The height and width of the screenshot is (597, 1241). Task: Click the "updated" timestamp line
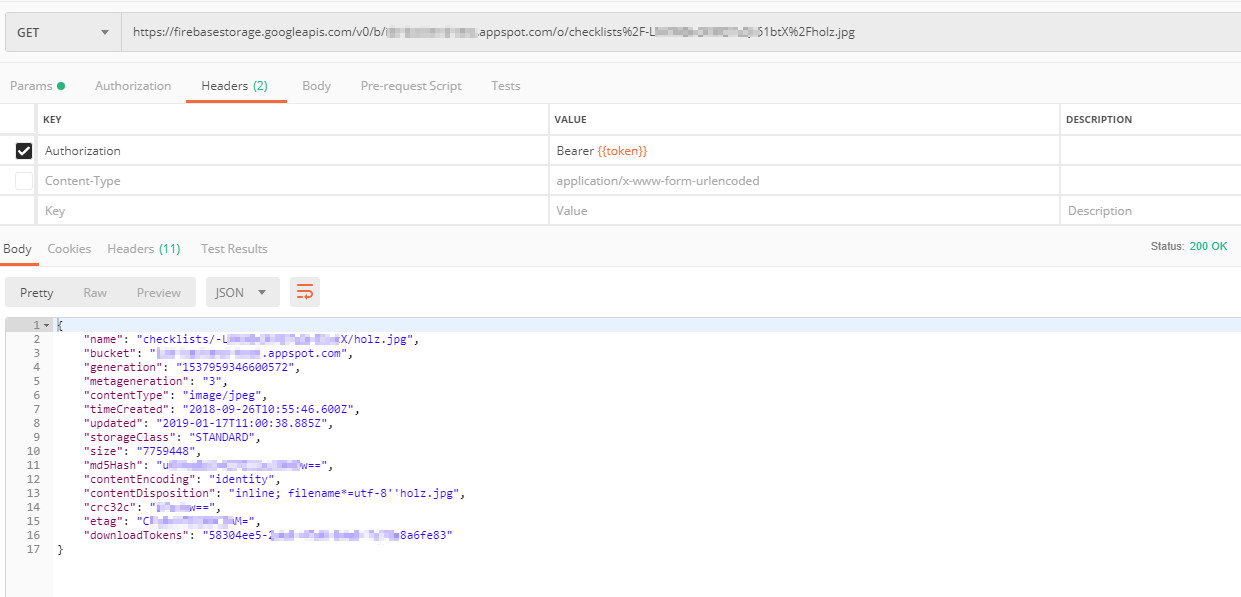pos(207,423)
